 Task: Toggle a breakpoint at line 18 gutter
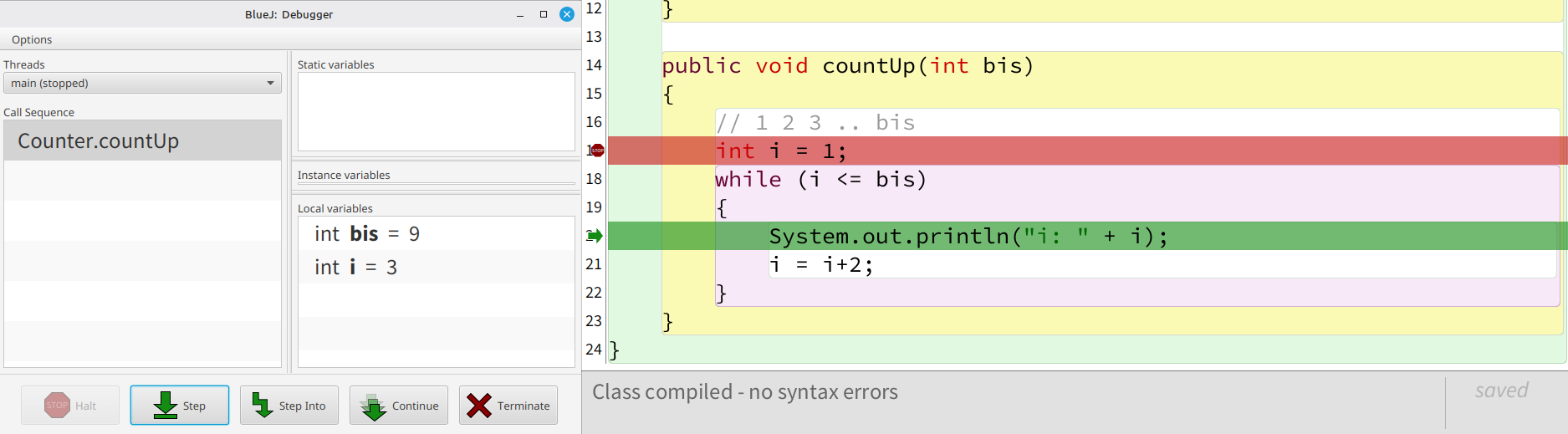[594, 179]
